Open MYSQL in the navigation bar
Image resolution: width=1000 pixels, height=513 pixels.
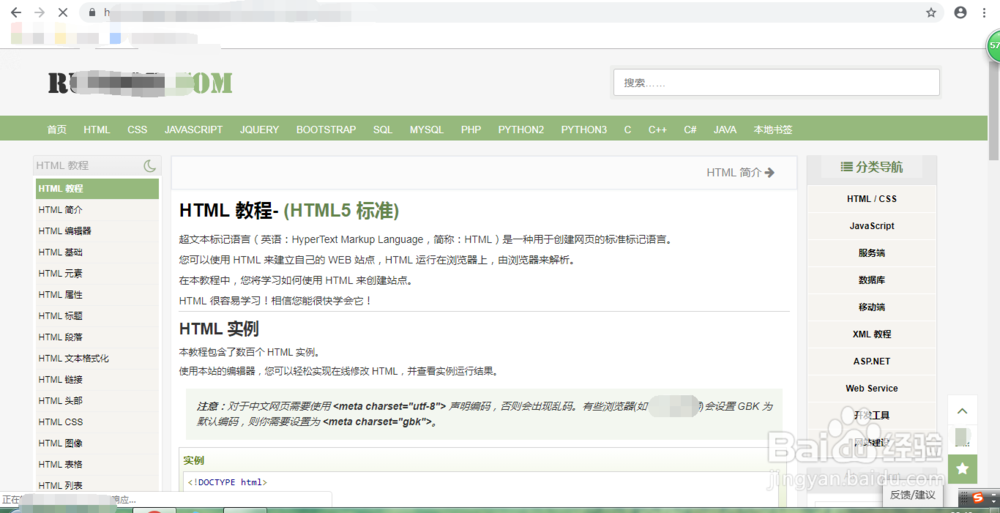[x=427, y=130]
